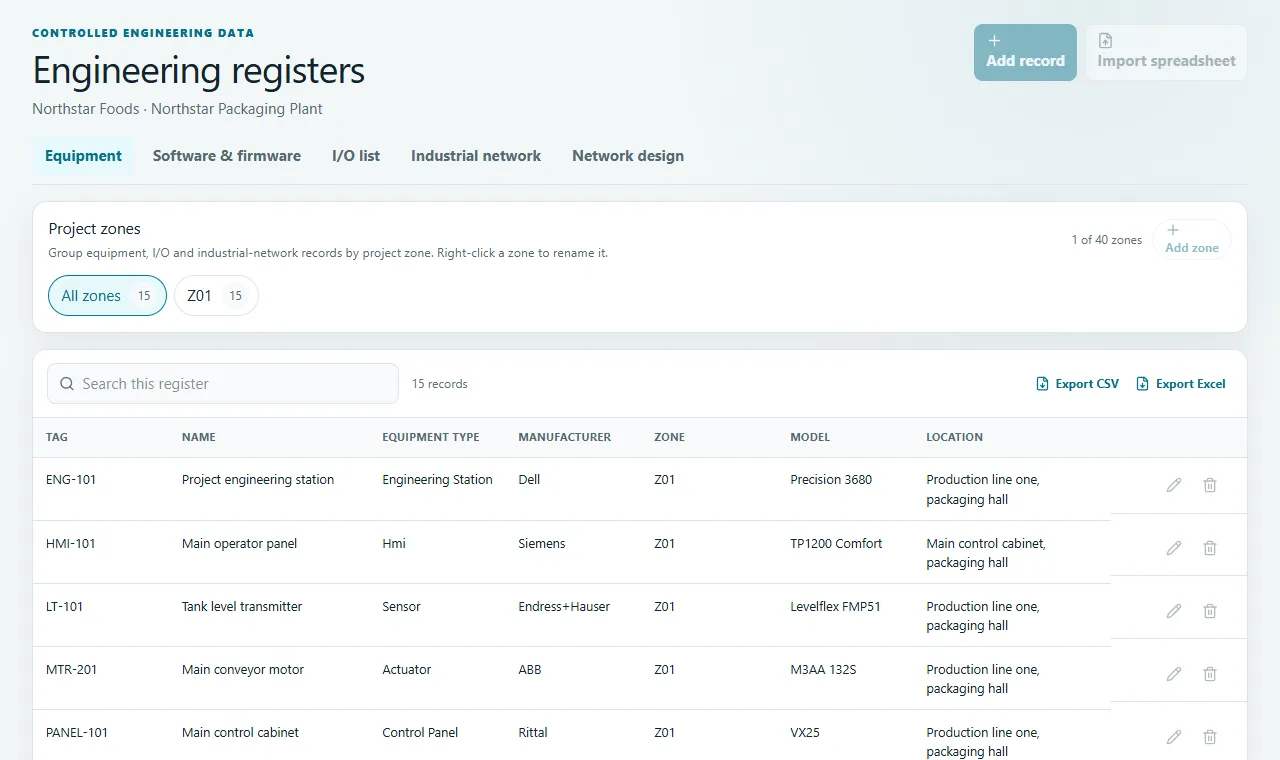The width and height of the screenshot is (1280, 760).
Task: Click the 'Levelflex FMP51' model cell
Action: [835, 607]
